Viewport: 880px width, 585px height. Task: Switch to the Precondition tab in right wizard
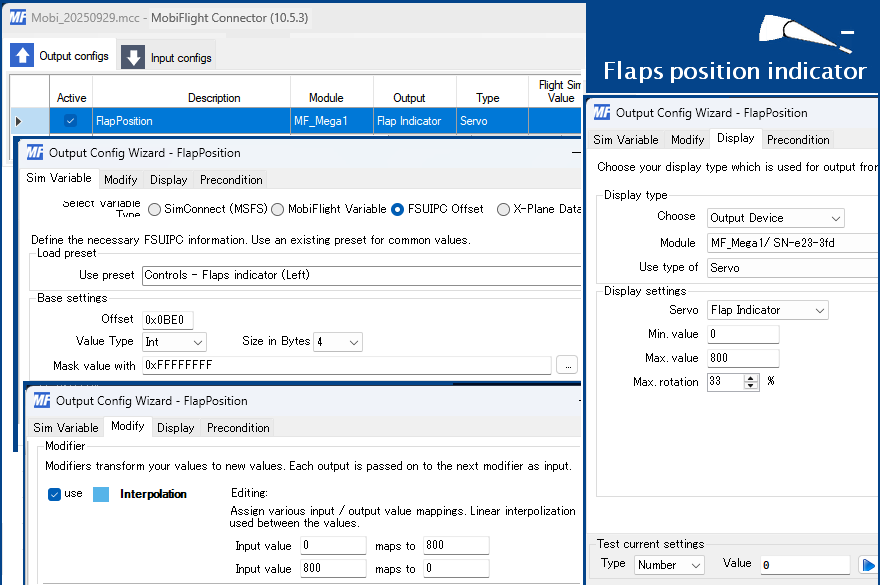pos(798,140)
